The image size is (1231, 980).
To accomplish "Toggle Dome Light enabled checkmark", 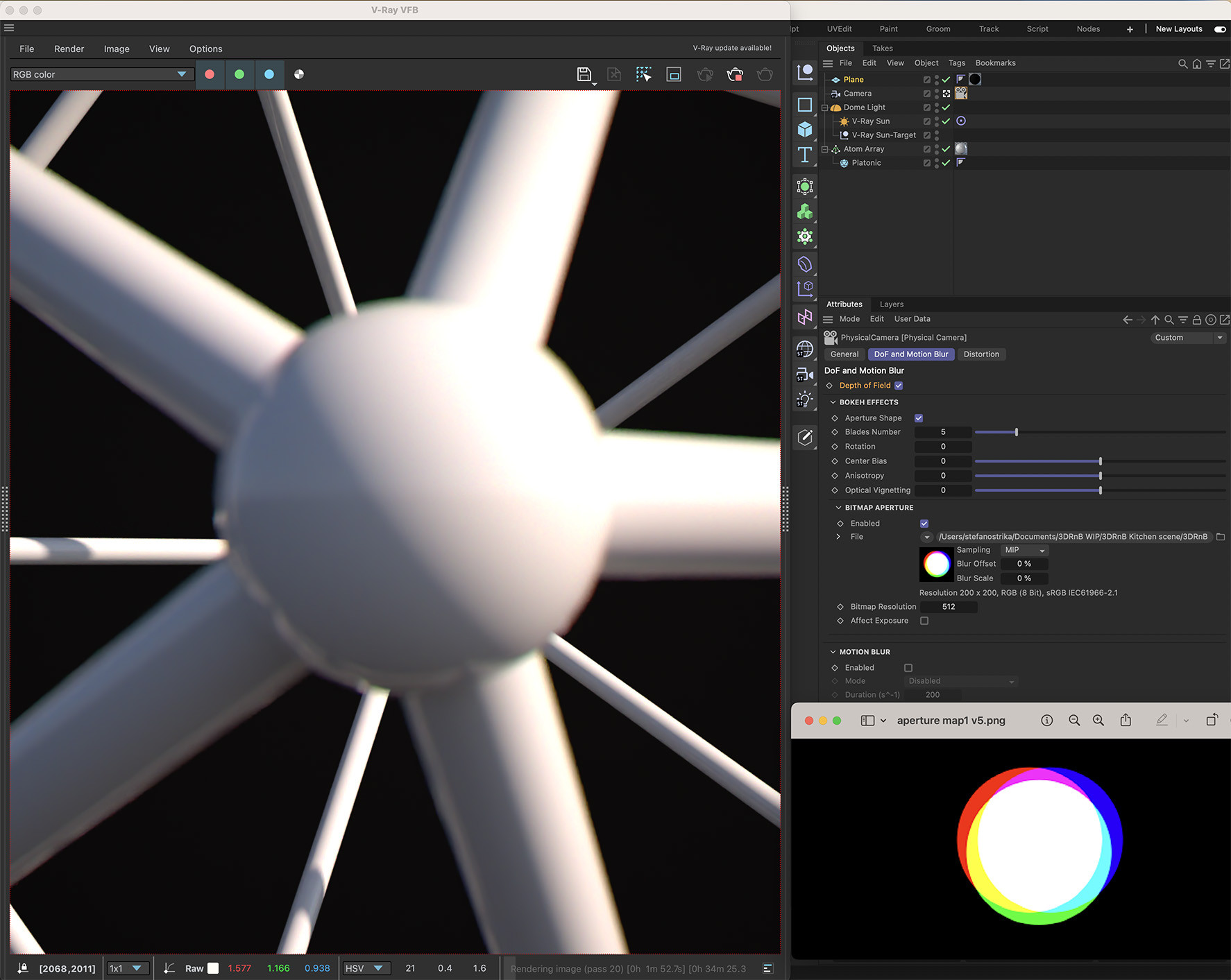I will pos(946,107).
